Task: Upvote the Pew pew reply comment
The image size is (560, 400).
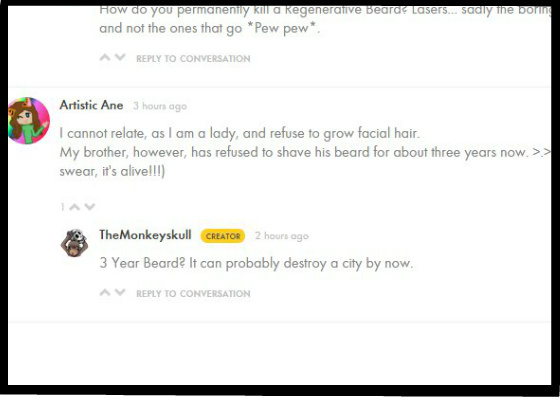Action: [x=105, y=57]
